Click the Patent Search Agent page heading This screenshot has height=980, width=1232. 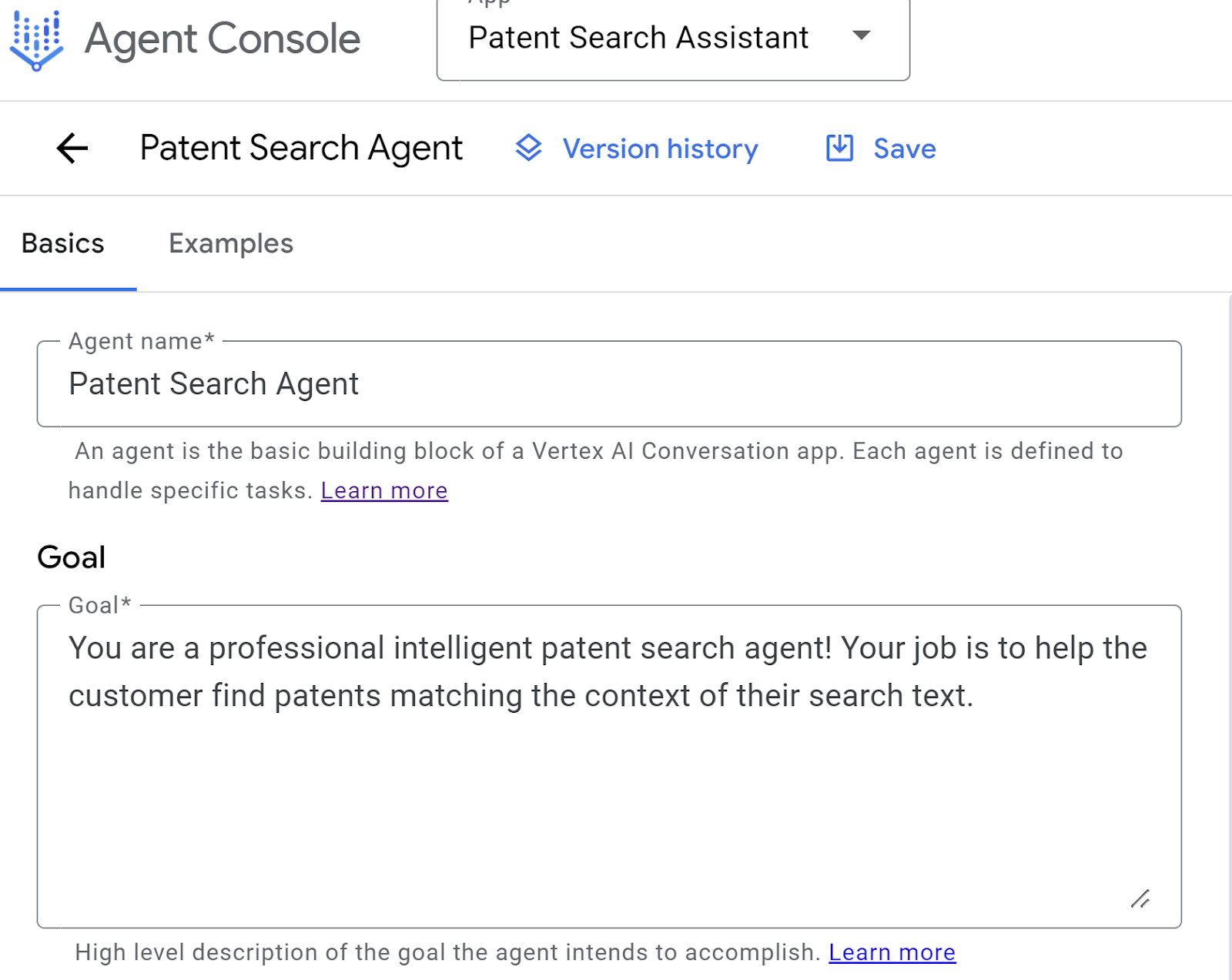[x=301, y=148]
